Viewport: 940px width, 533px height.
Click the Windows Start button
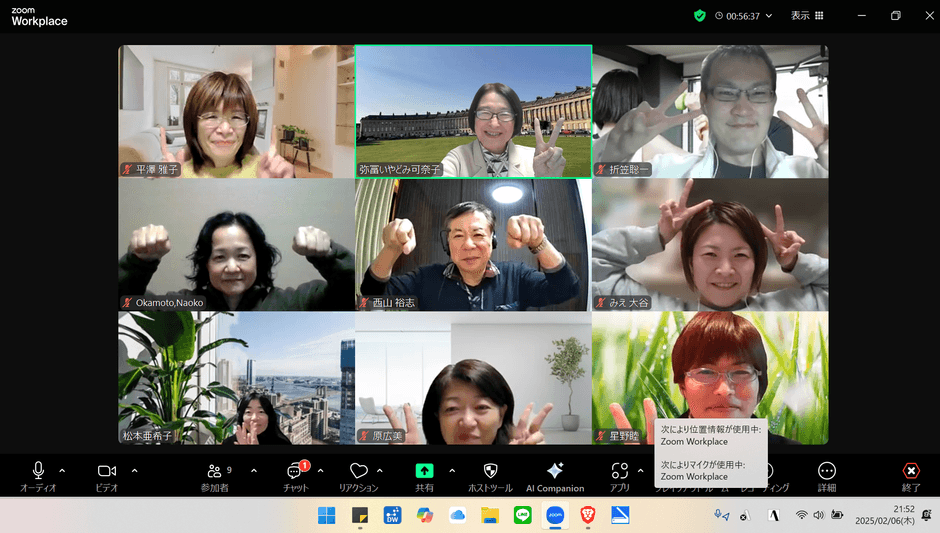pos(327,515)
